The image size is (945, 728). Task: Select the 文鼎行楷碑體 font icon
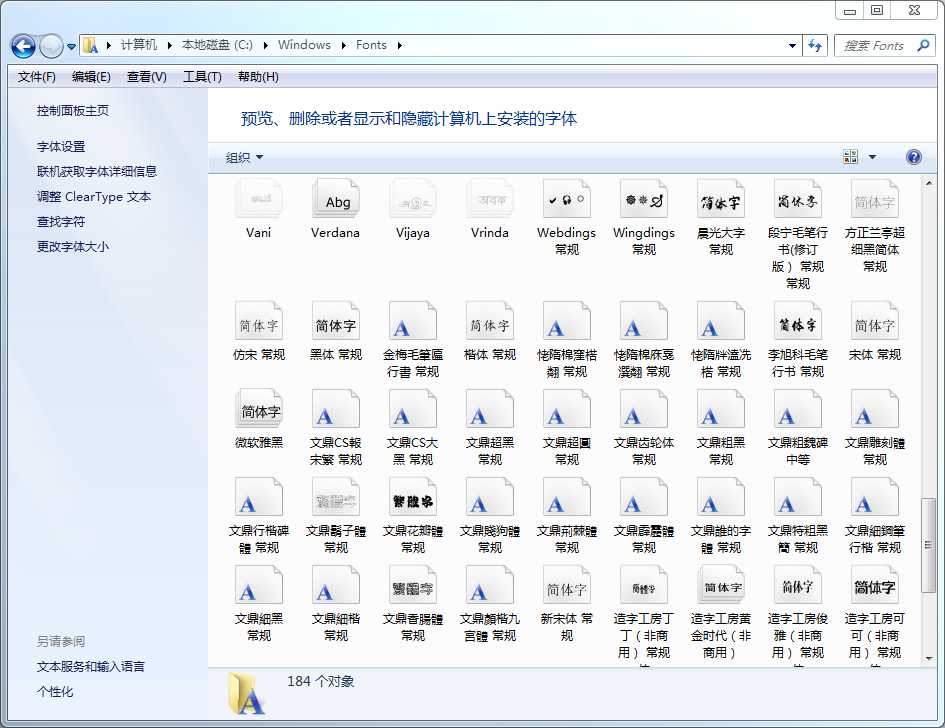(x=259, y=498)
